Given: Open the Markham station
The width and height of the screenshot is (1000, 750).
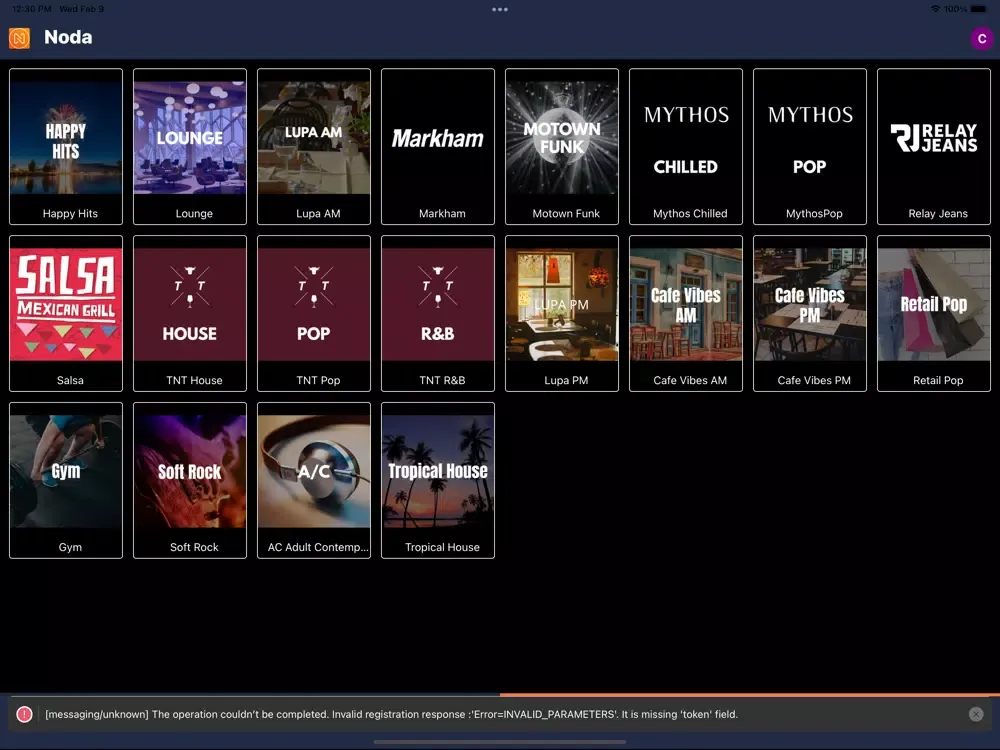Looking at the screenshot, I should pyautogui.click(x=438, y=147).
